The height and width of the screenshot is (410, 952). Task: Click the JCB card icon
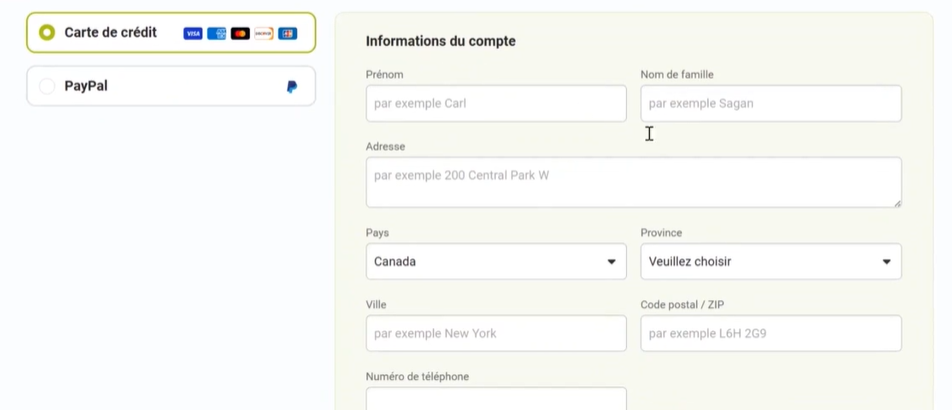tap(288, 33)
